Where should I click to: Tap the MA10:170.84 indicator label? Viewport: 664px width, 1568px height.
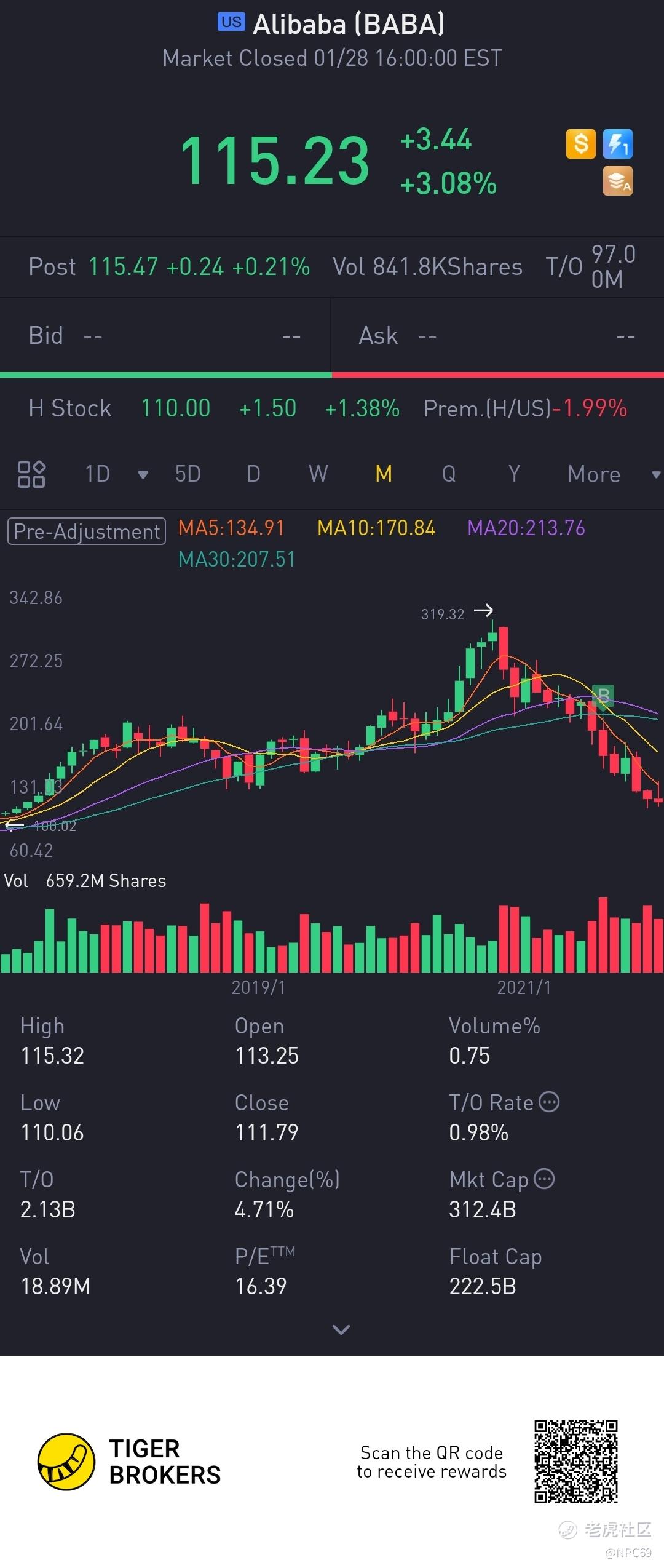click(376, 528)
